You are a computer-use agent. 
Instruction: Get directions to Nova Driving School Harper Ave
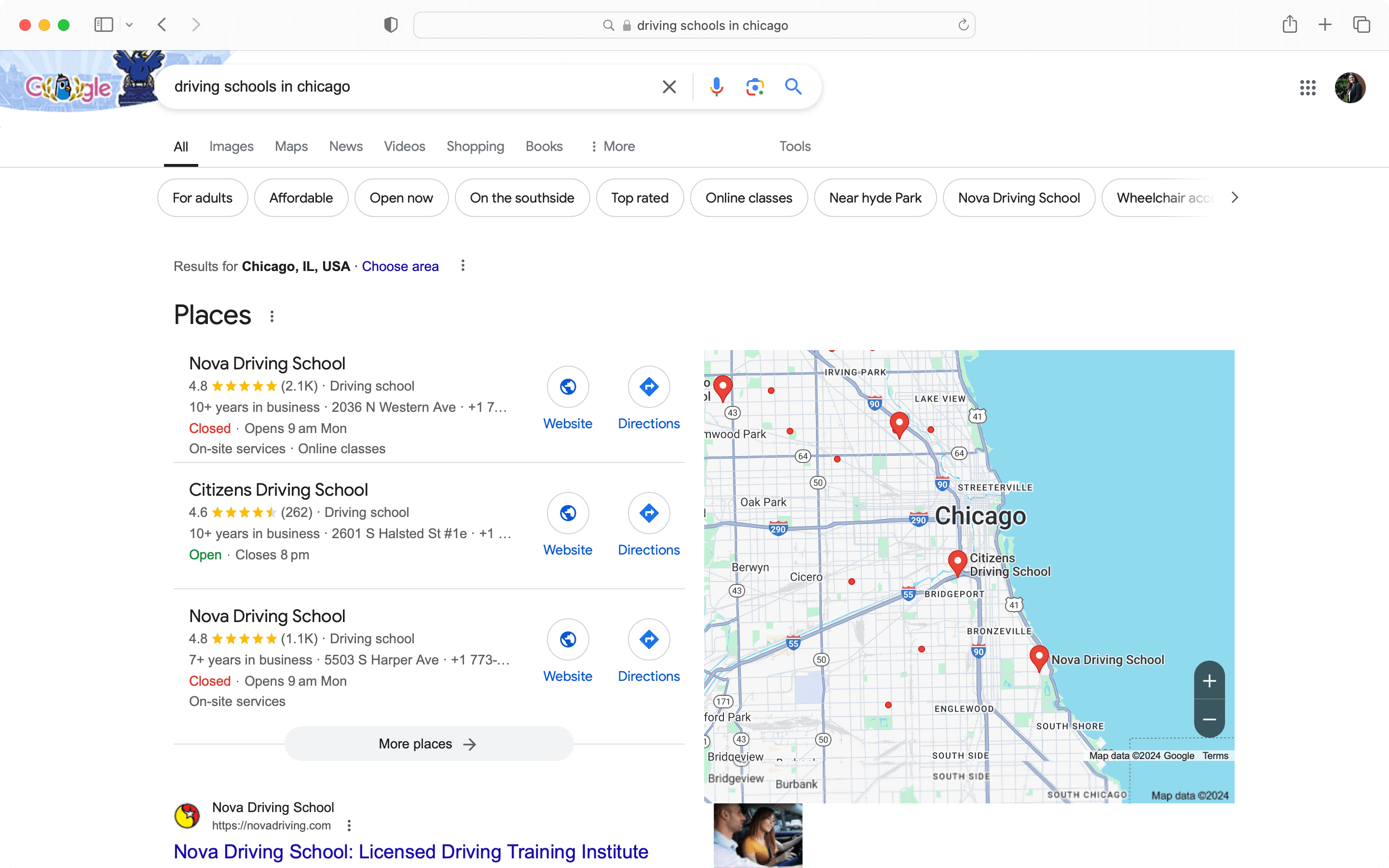(x=649, y=651)
